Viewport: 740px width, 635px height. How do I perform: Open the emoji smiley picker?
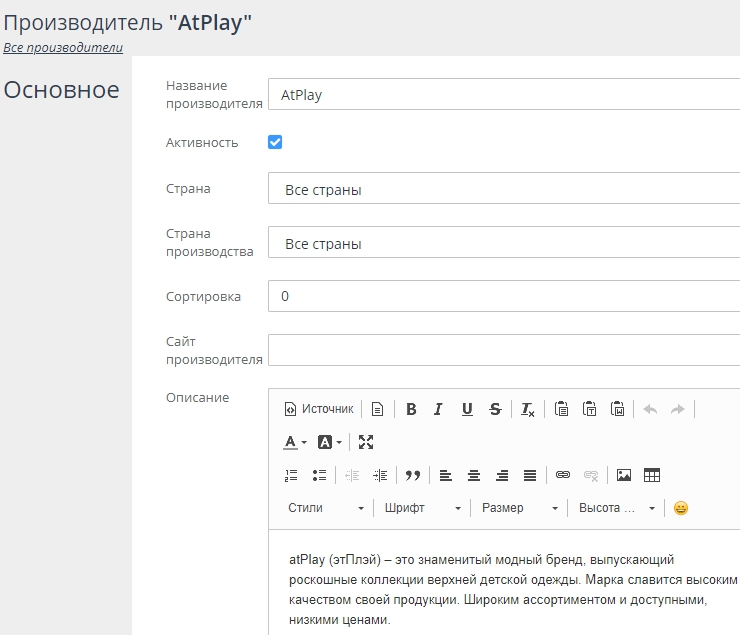(681, 508)
